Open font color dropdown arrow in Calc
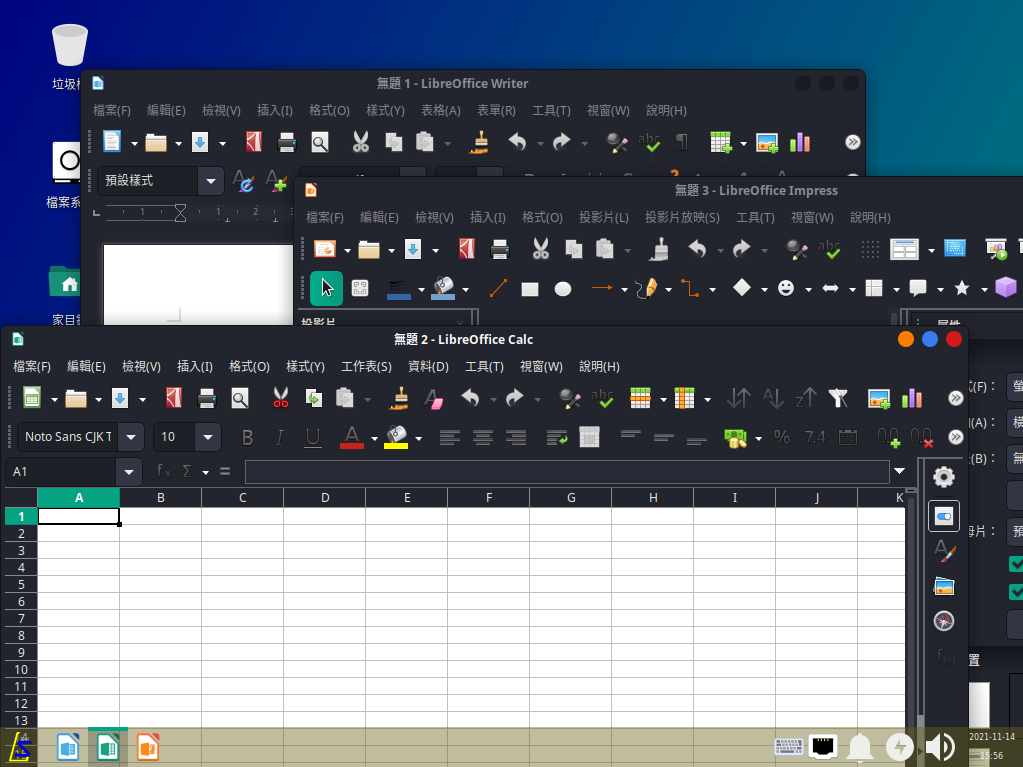1023x767 pixels. point(374,438)
